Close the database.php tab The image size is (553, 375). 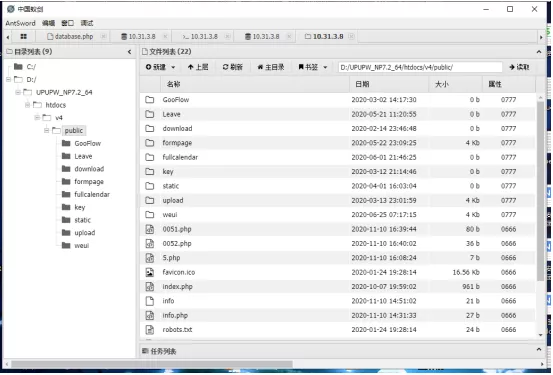click(103, 36)
